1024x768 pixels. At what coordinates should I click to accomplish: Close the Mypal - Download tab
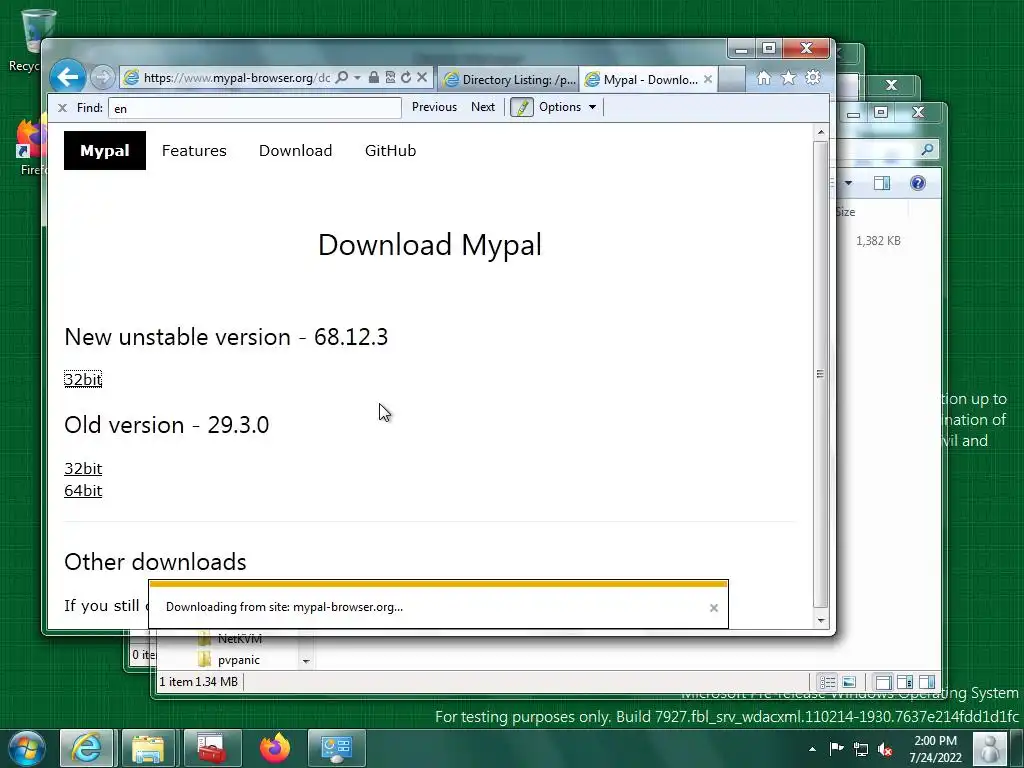click(x=708, y=79)
